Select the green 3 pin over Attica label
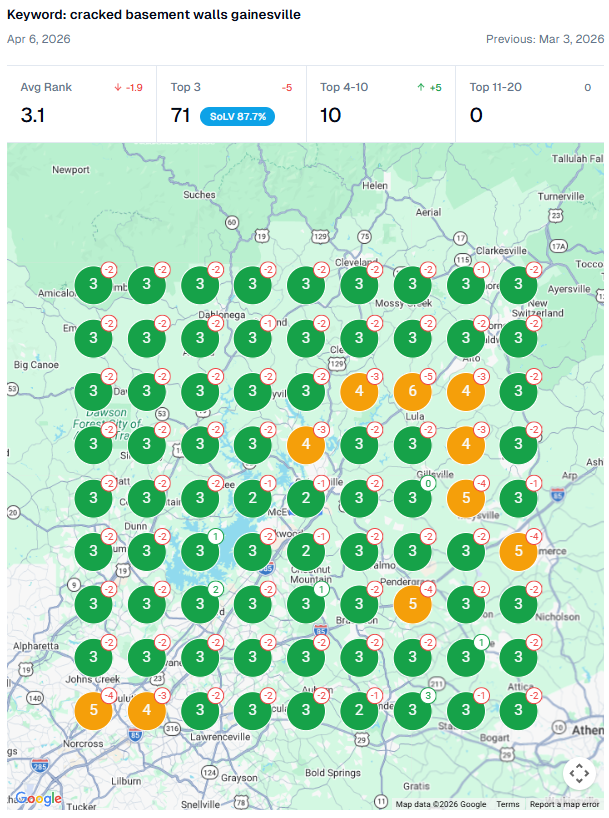Screen dimensions: 609x818 coord(518,710)
